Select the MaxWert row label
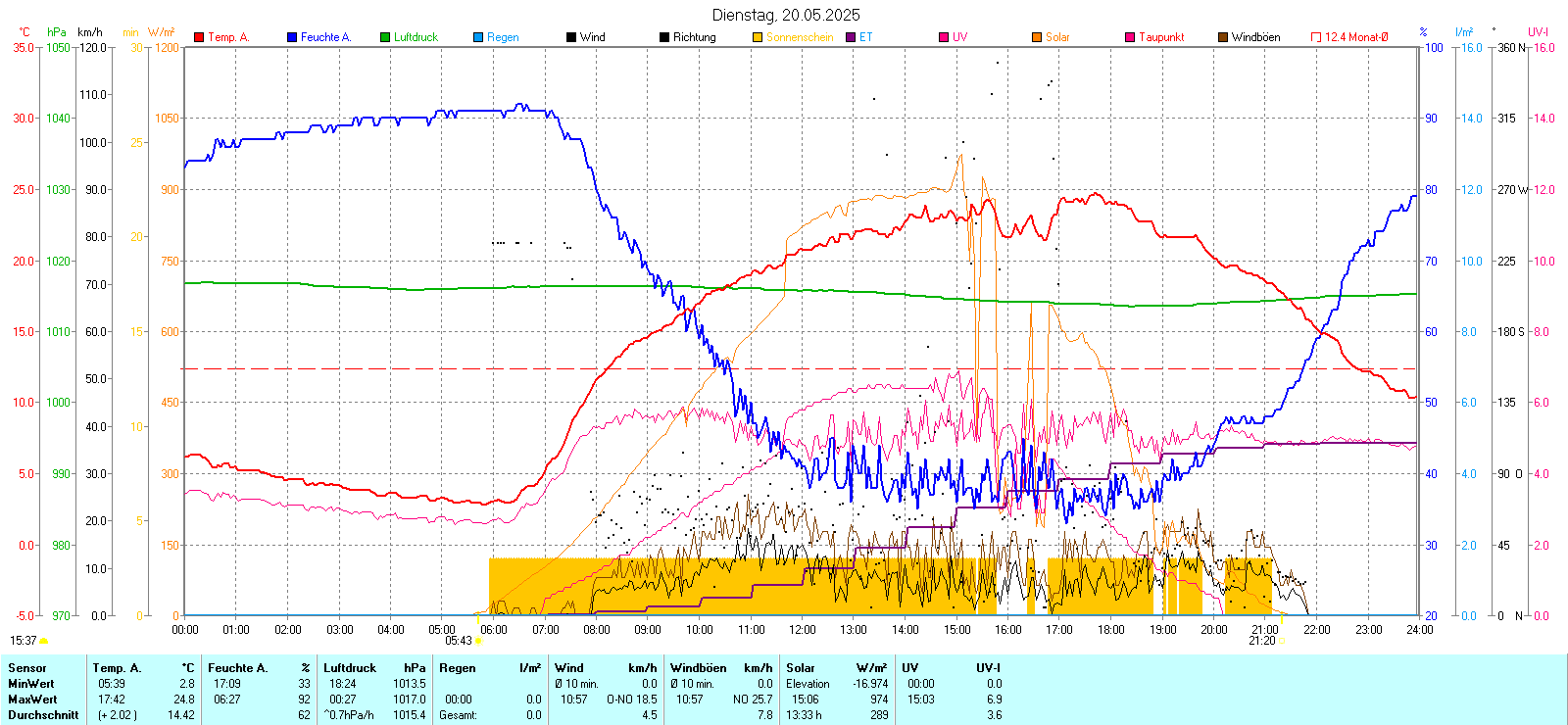The height and width of the screenshot is (725, 1568). [32, 700]
